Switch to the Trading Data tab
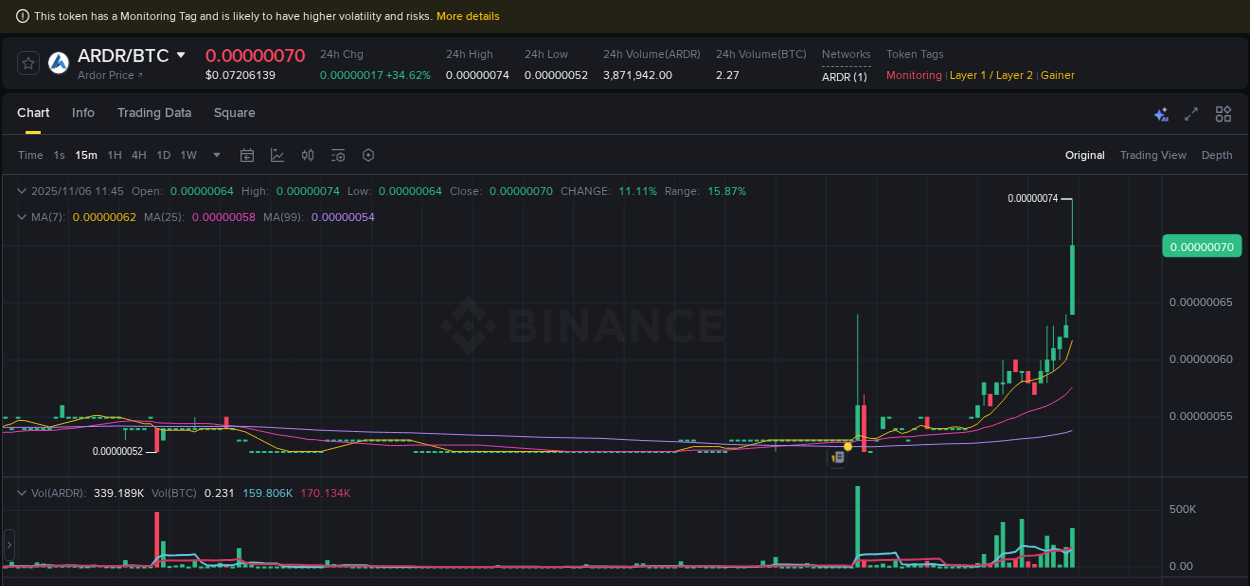The width and height of the screenshot is (1250, 586). pos(154,113)
